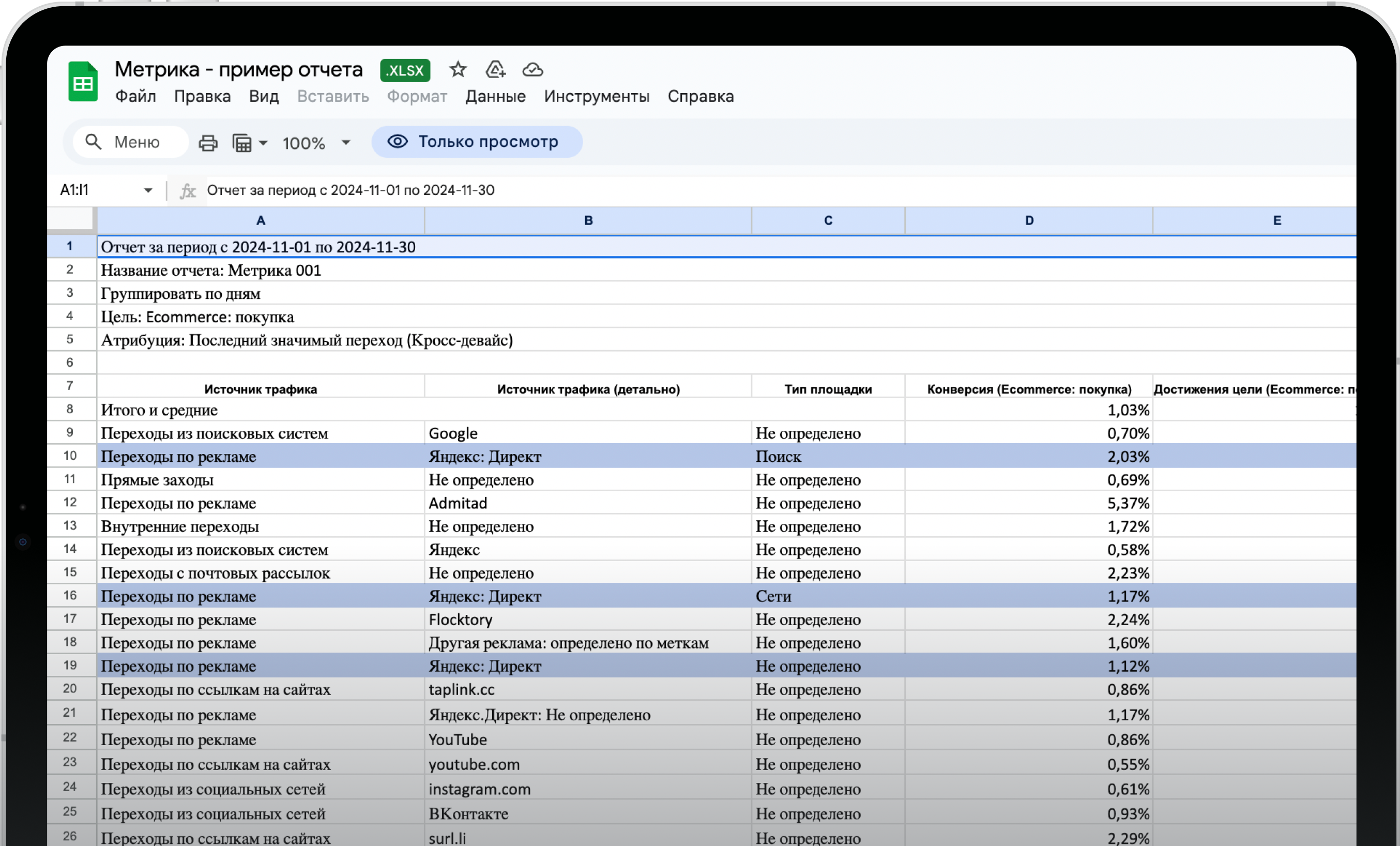
Task: Click the search magnifier inside Меню
Action: click(94, 142)
